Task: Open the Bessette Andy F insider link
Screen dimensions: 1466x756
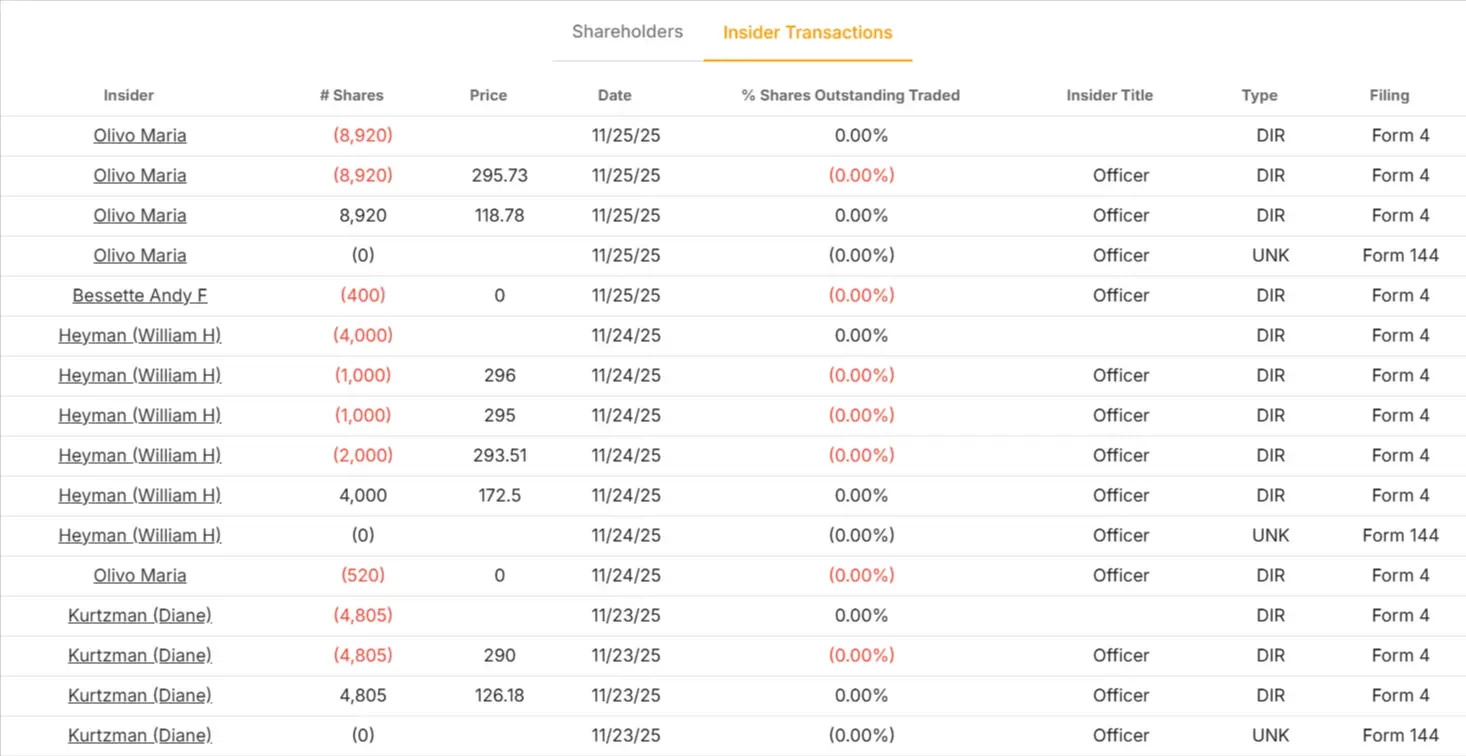Action: pyautogui.click(x=140, y=295)
